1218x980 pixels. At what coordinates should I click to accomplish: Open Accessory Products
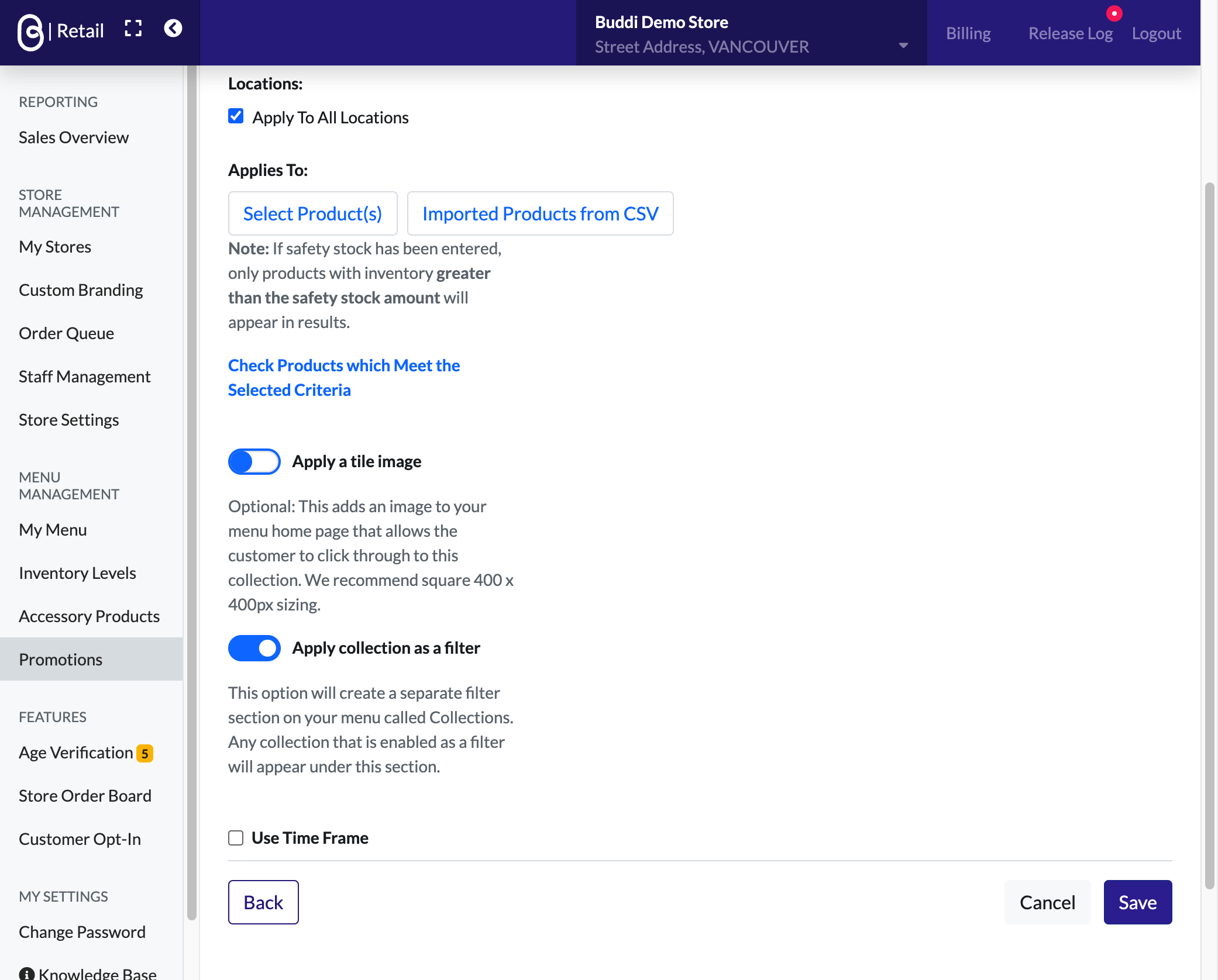(89, 616)
